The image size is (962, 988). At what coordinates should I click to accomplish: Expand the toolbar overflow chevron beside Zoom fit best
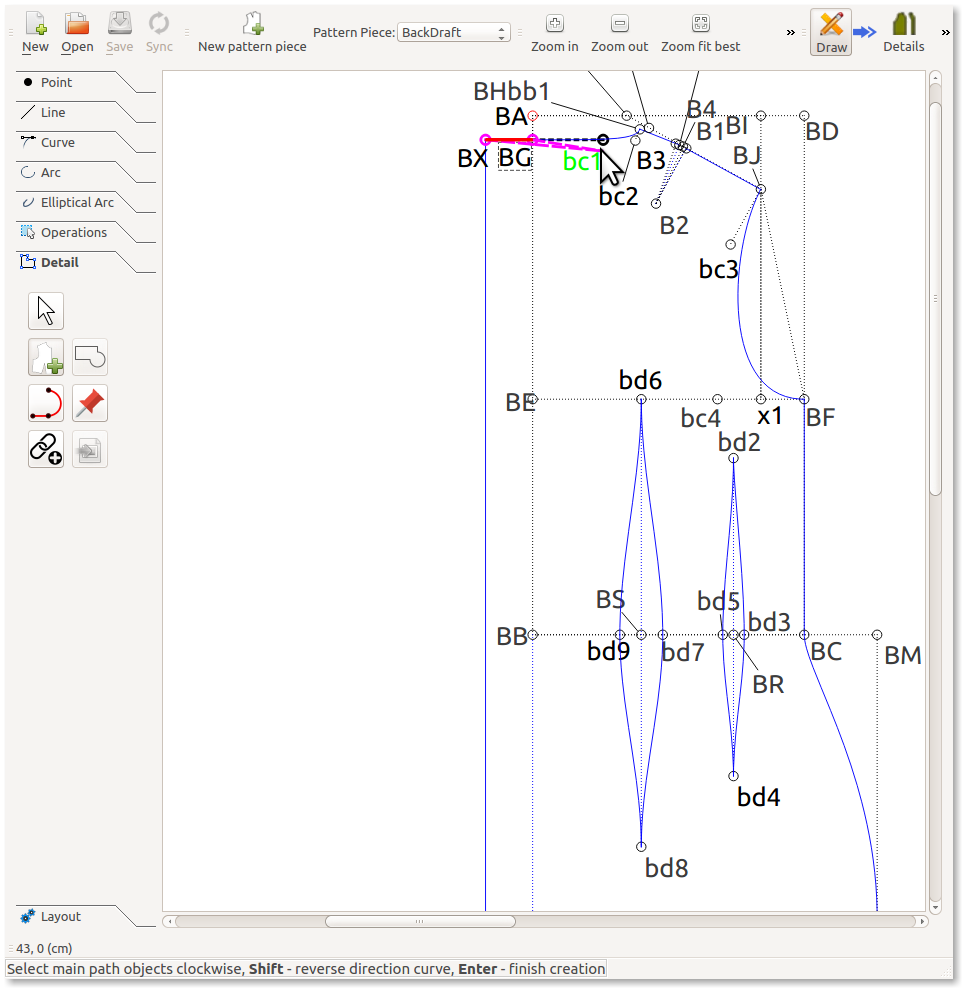click(791, 33)
